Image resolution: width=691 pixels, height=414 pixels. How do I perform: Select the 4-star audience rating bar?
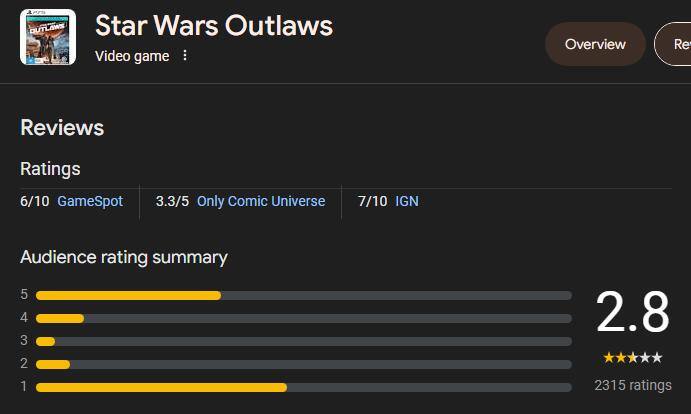click(x=303, y=318)
